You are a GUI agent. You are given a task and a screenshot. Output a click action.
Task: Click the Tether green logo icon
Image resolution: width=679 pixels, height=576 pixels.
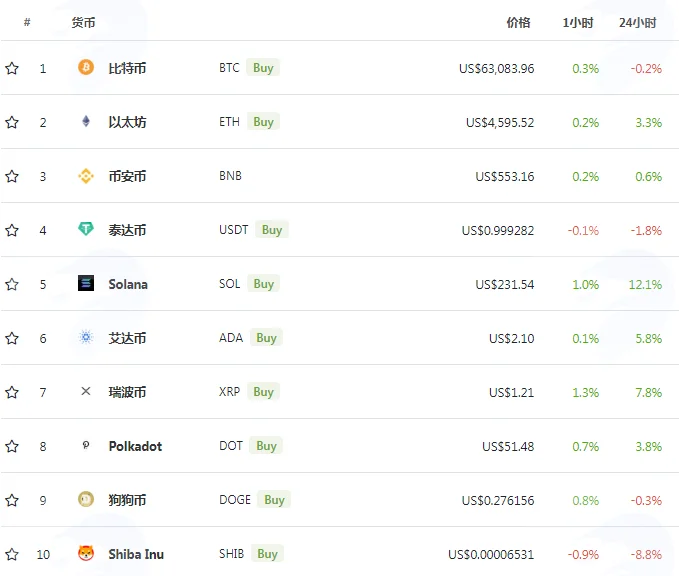pos(86,229)
